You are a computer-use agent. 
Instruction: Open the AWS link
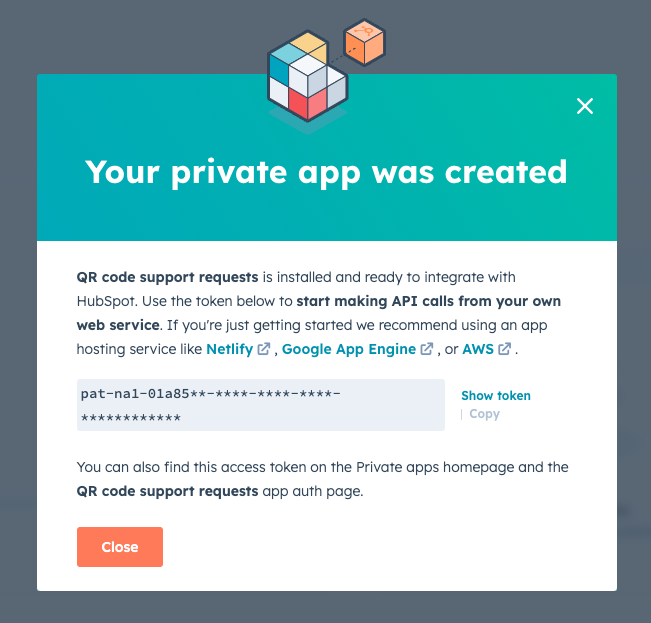(478, 349)
